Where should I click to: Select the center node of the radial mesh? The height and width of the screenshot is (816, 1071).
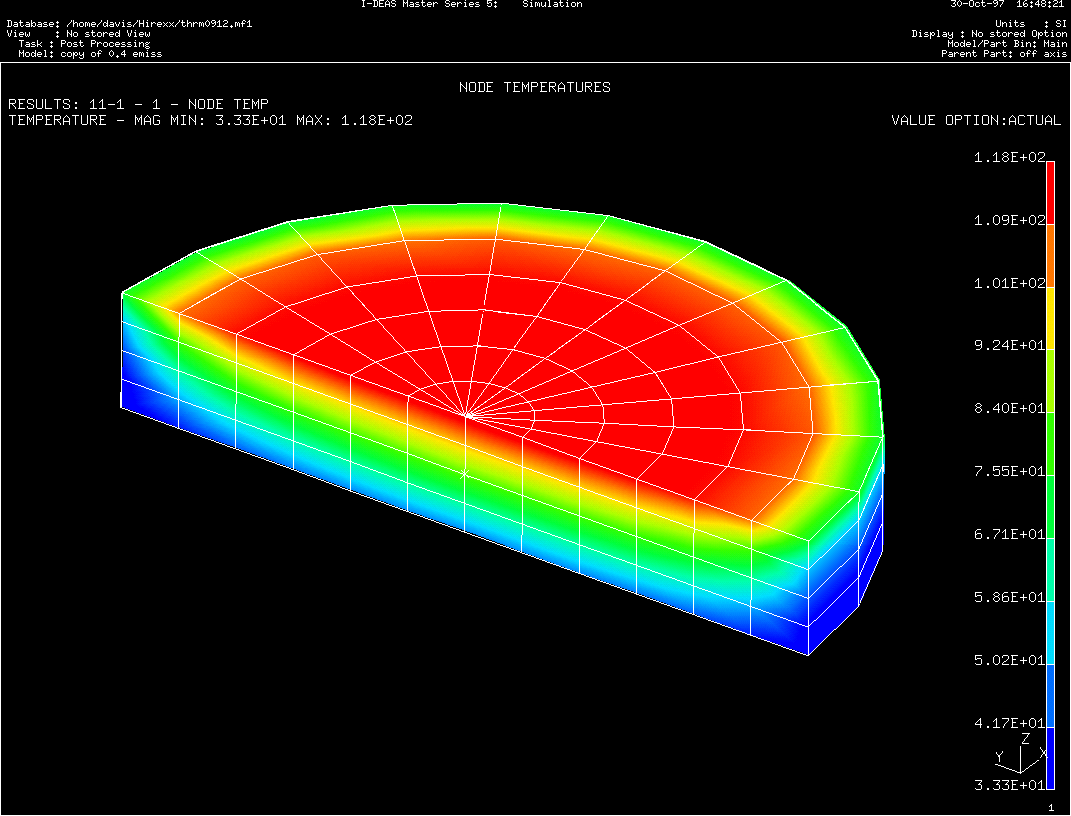pyautogui.click(x=468, y=414)
